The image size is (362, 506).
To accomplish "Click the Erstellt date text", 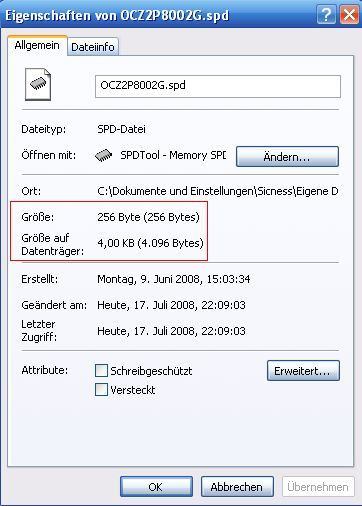I will [x=174, y=279].
